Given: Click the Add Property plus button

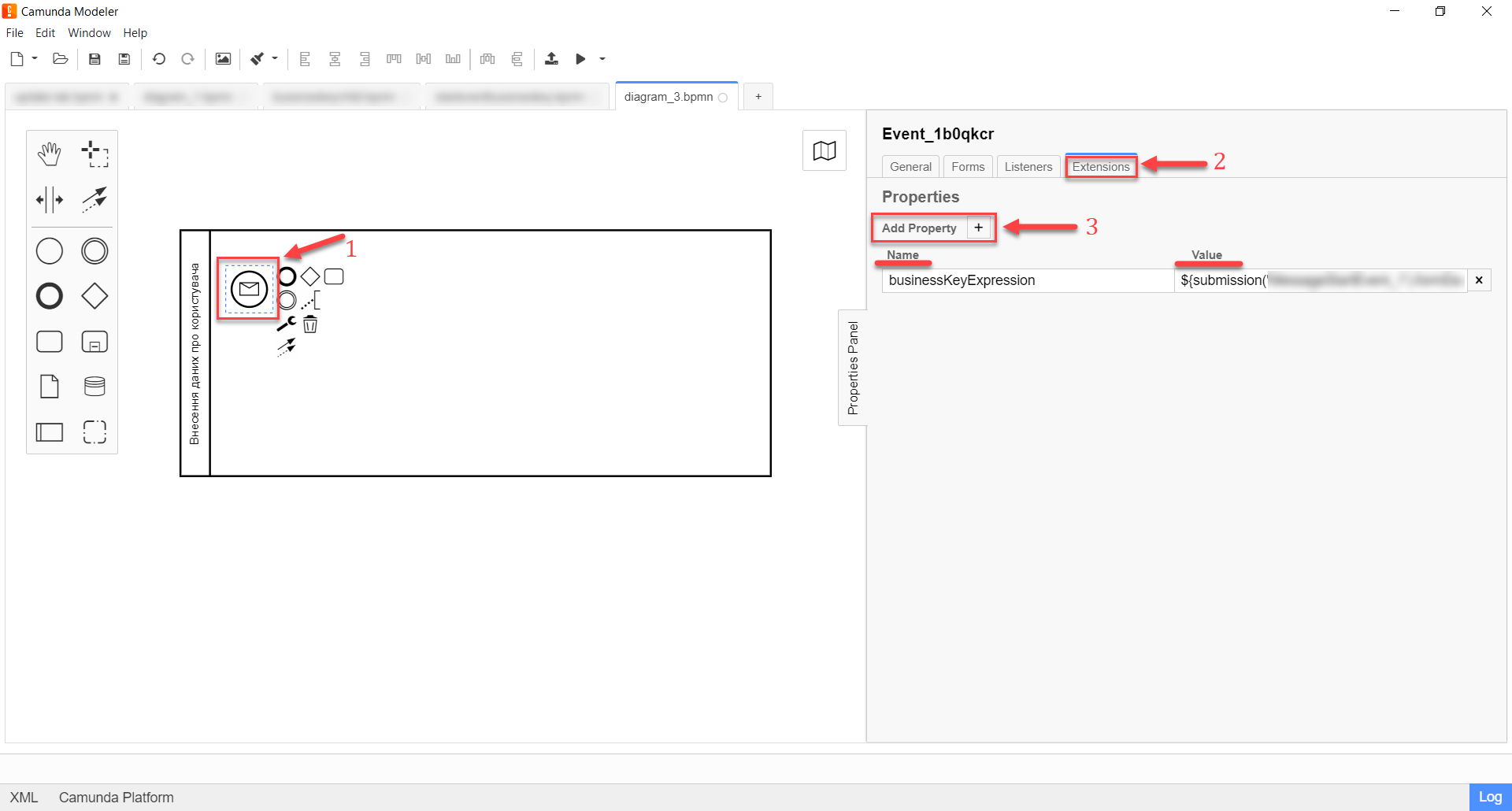Looking at the screenshot, I should (x=978, y=228).
